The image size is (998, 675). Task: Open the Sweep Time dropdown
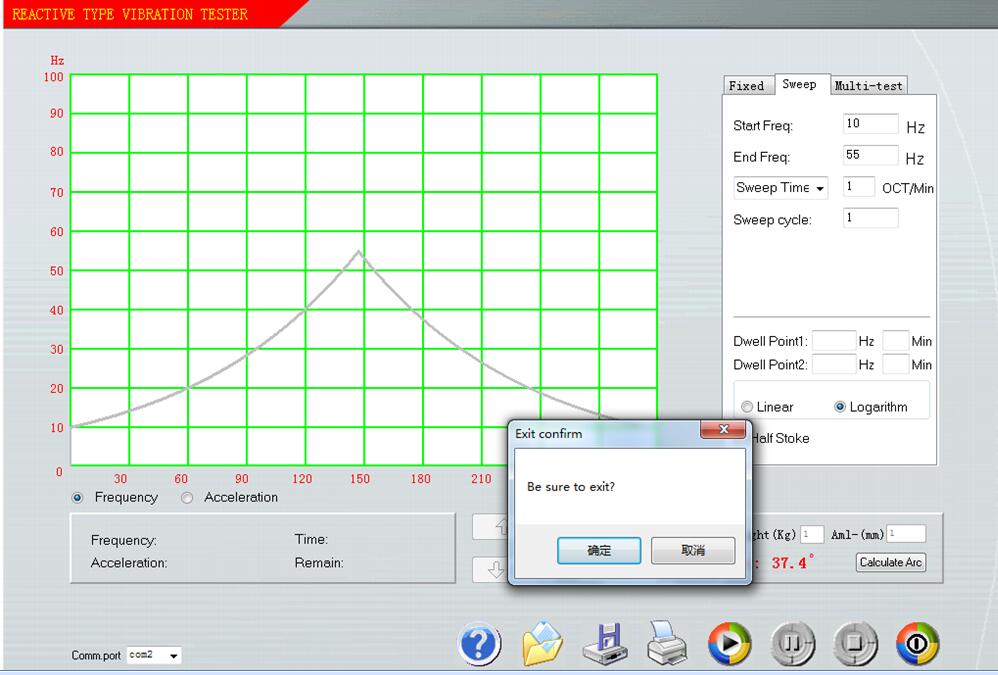tap(781, 188)
